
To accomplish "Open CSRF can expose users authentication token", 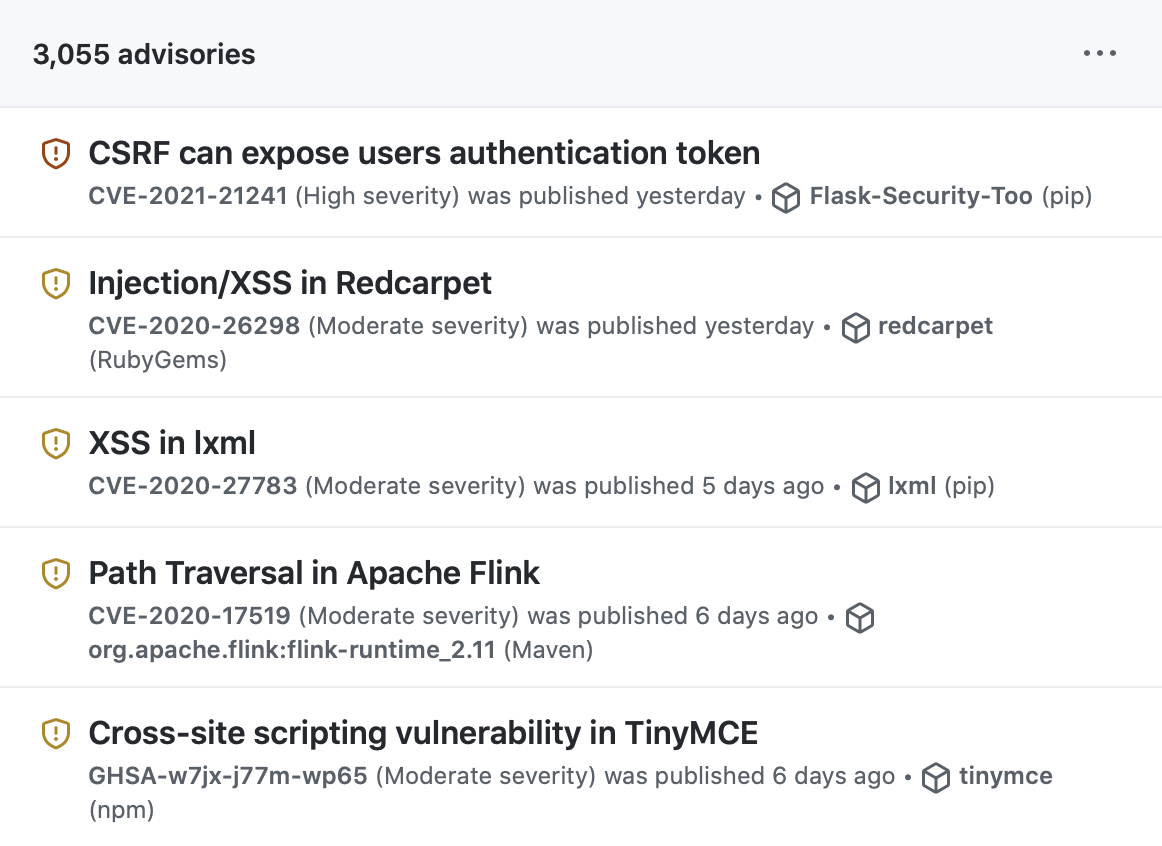I will 424,153.
